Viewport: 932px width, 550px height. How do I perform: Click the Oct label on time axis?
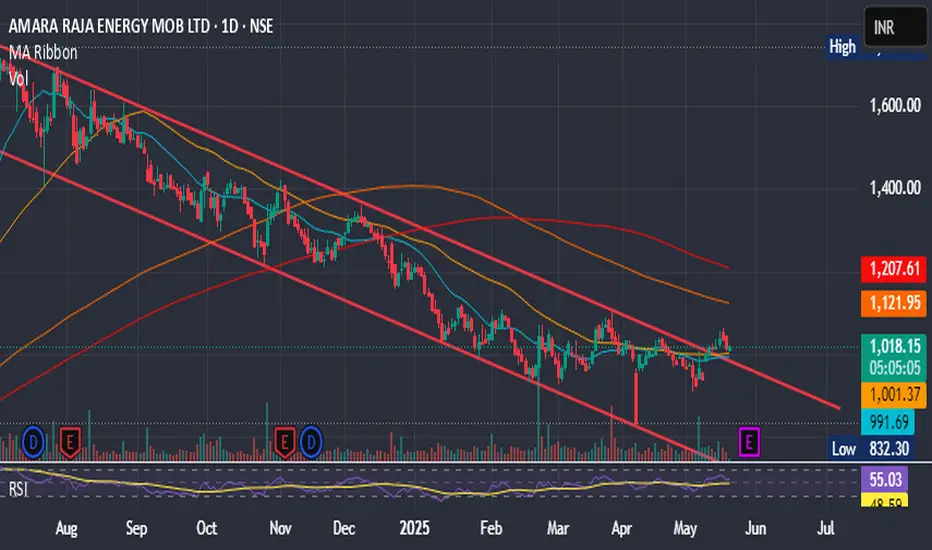(206, 528)
